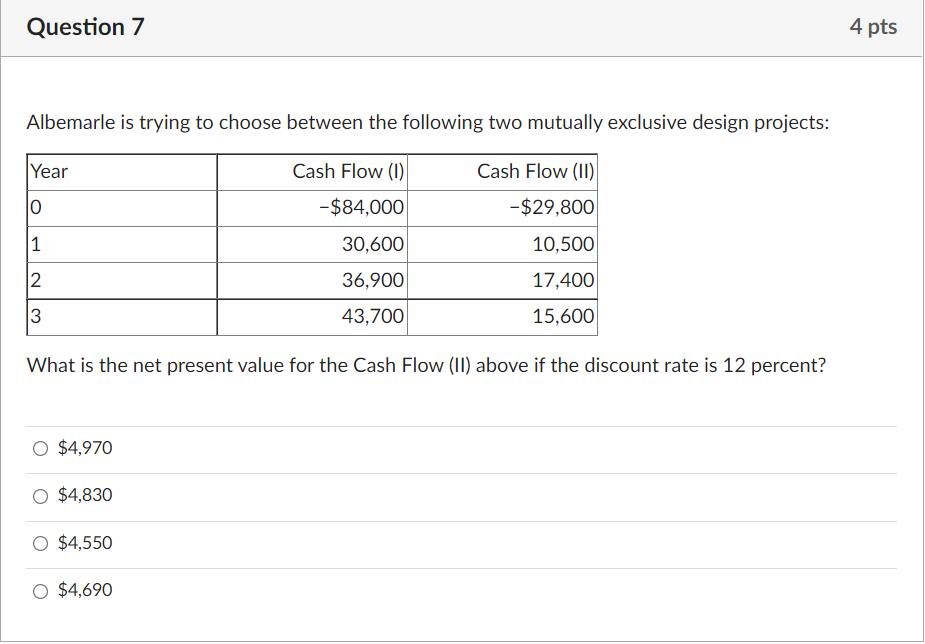Click the Year column header cell

(x=49, y=171)
